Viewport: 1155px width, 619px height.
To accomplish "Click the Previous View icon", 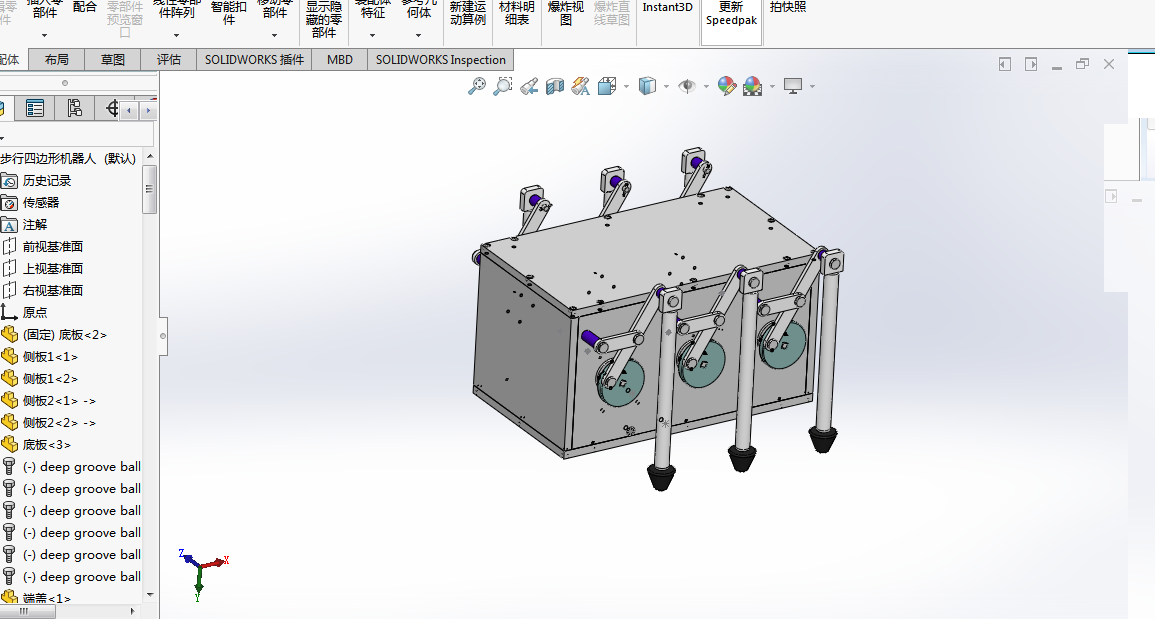I will (529, 86).
